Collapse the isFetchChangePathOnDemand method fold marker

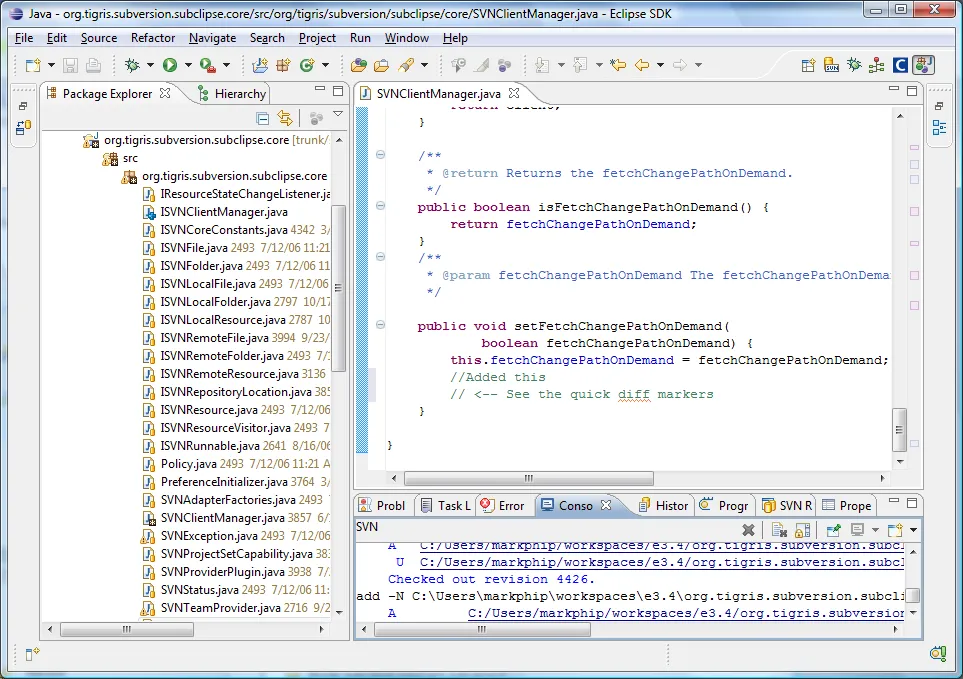click(380, 205)
